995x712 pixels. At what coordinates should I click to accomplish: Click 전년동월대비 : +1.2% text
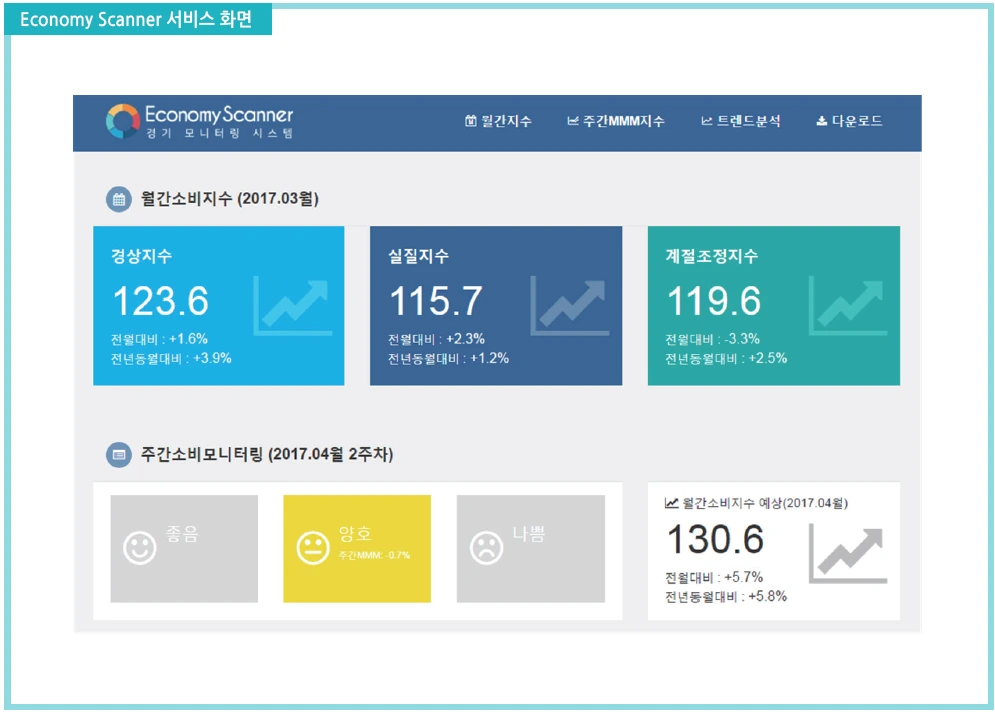(449, 359)
